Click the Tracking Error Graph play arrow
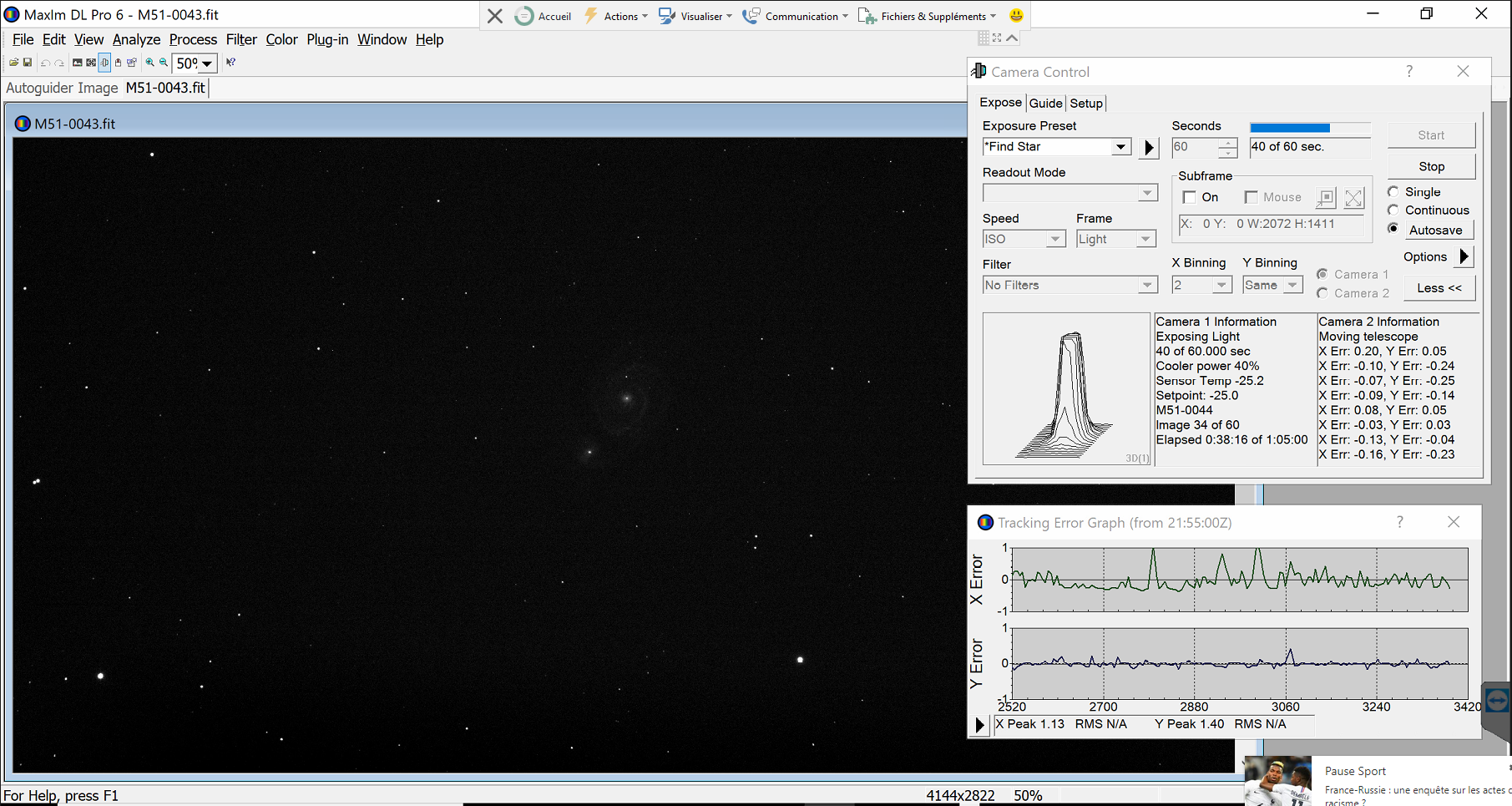1512x806 pixels. [x=980, y=725]
